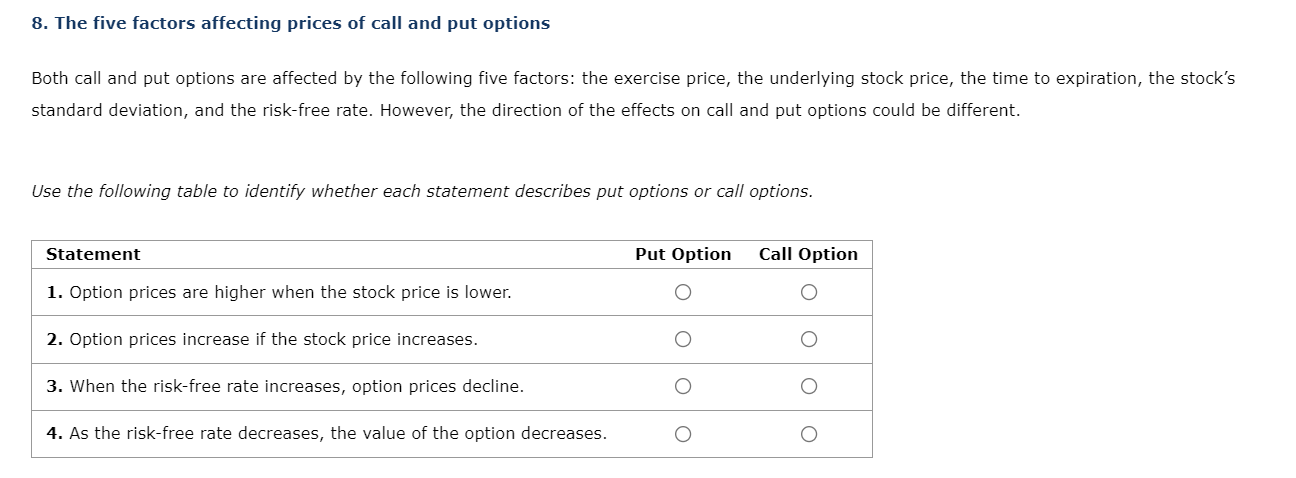Image resolution: width=1296 pixels, height=478 pixels.
Task: Click the 'Put Option' column header
Action: pyautogui.click(x=683, y=254)
